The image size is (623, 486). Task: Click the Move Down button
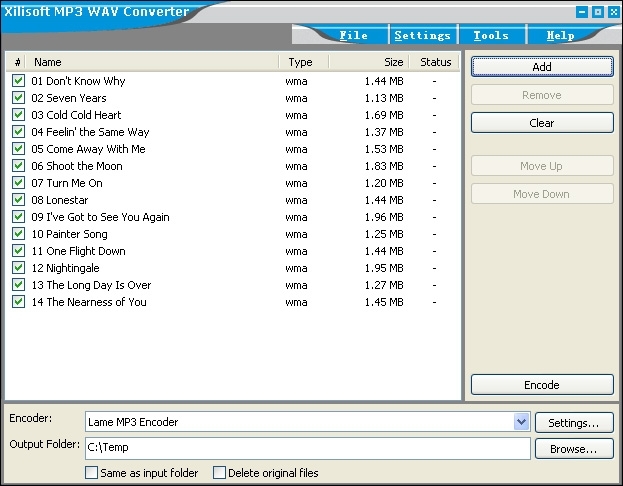click(x=542, y=194)
